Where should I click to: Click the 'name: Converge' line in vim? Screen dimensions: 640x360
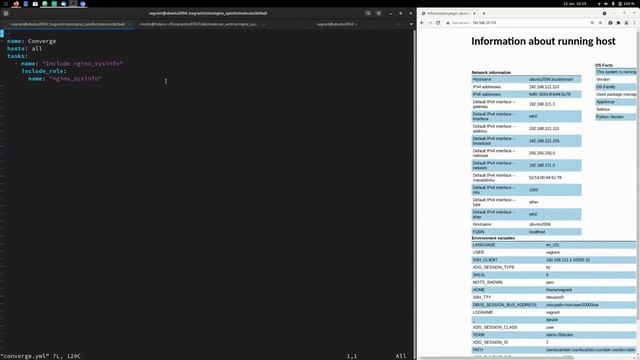[x=31, y=41]
